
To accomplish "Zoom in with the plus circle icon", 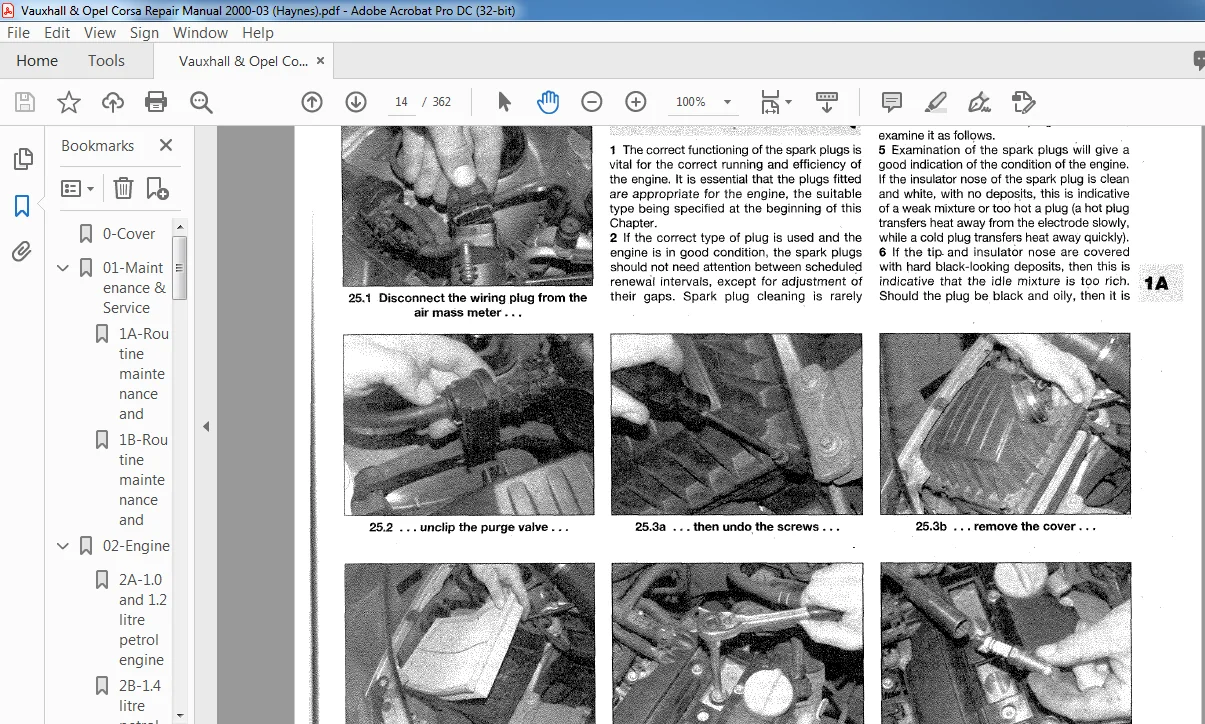I will click(636, 102).
